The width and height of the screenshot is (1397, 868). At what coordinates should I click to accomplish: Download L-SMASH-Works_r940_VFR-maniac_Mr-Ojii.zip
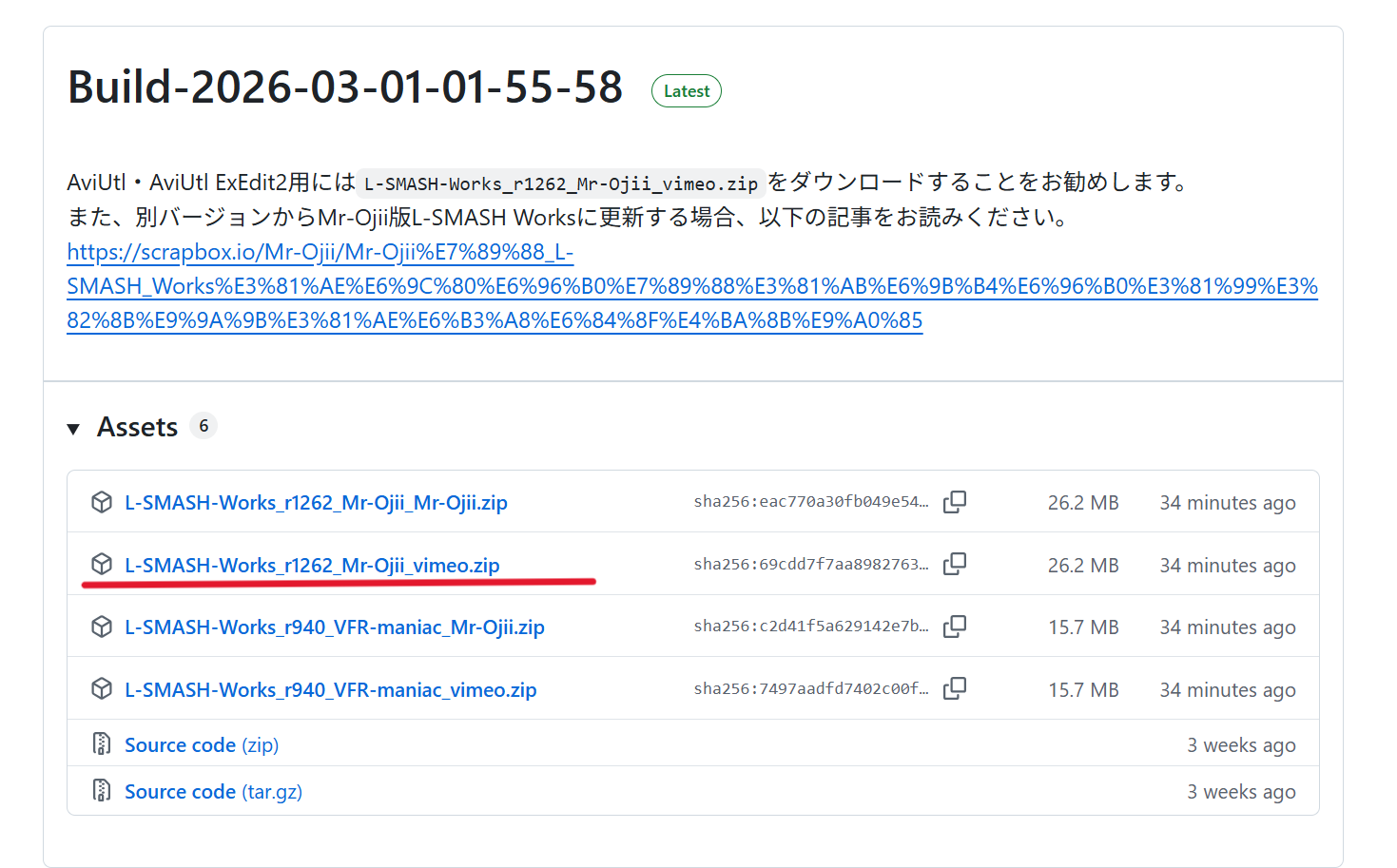click(334, 627)
